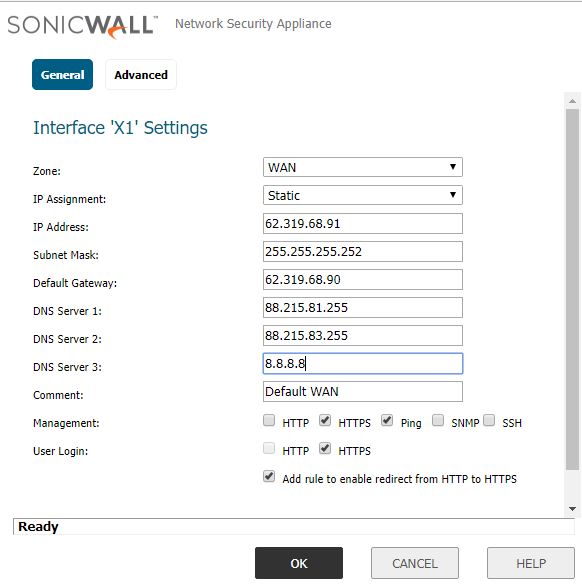Click the Subnet Mask field
This screenshot has height=587, width=582.
pos(363,252)
